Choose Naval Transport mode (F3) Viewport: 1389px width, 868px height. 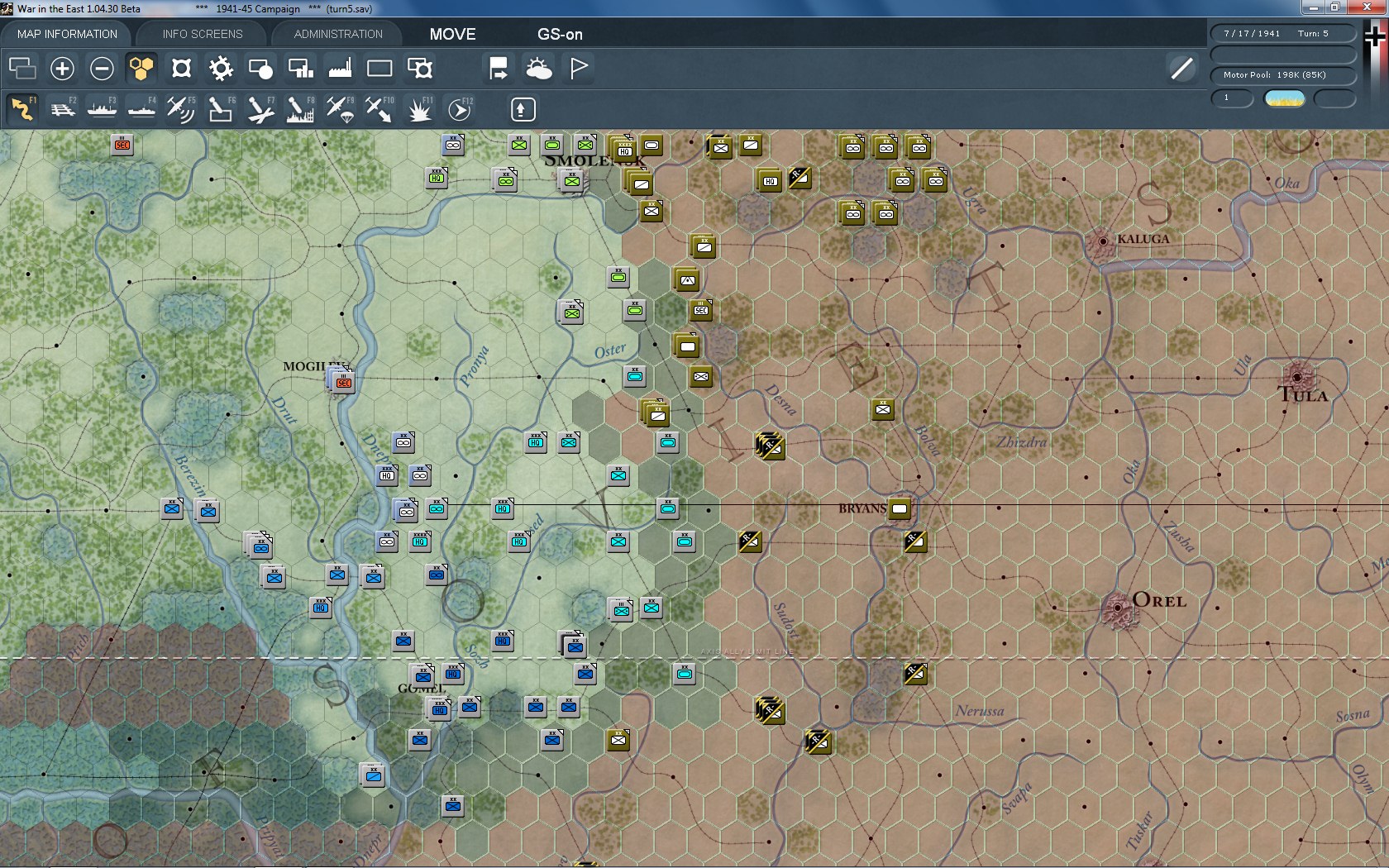tap(102, 109)
